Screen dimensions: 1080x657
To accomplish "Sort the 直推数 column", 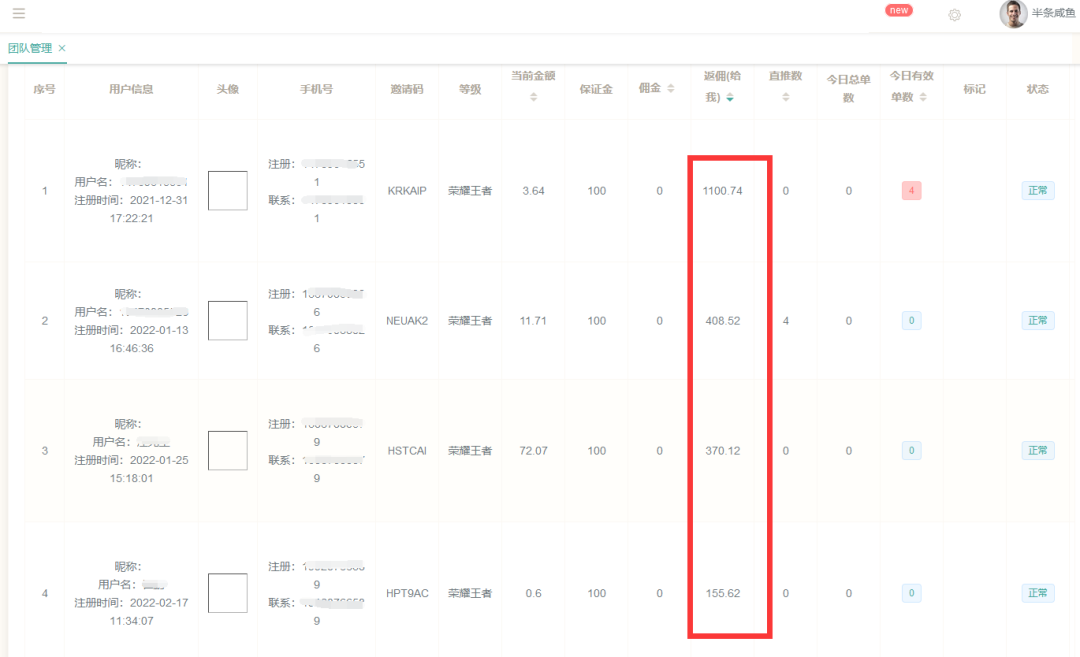I will point(785,98).
